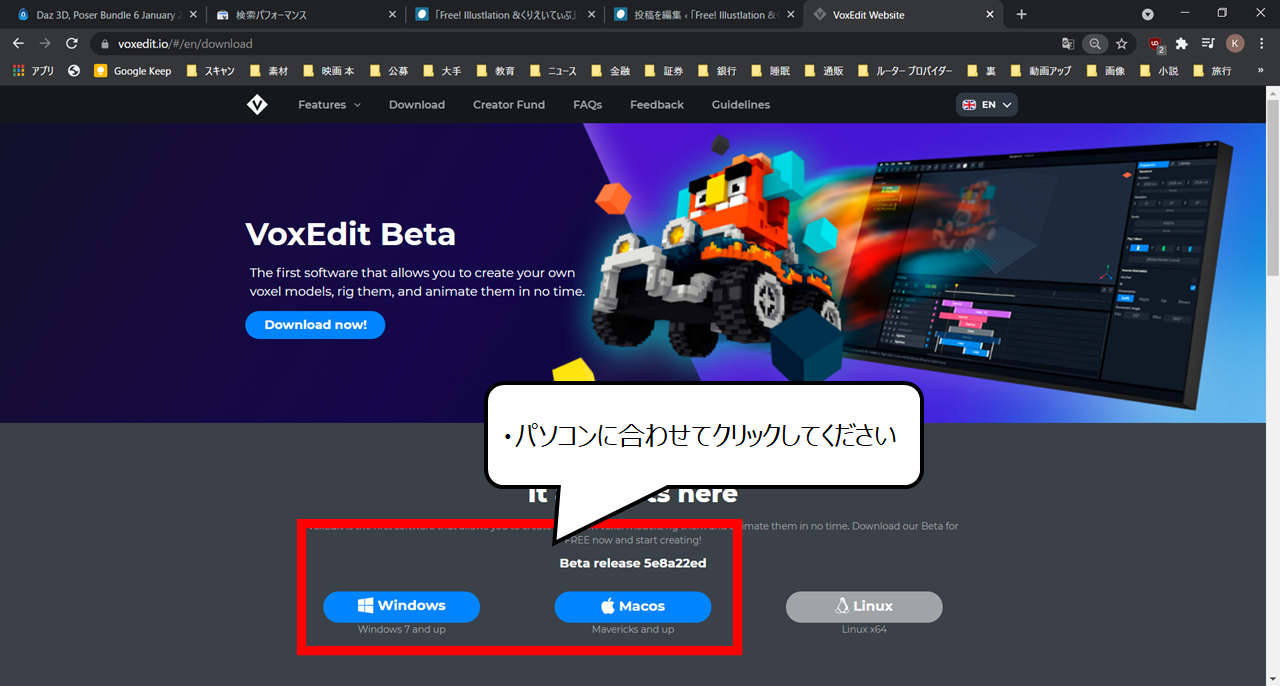The height and width of the screenshot is (686, 1280).
Task: Open the 画像 bookmark folder
Action: (1105, 71)
